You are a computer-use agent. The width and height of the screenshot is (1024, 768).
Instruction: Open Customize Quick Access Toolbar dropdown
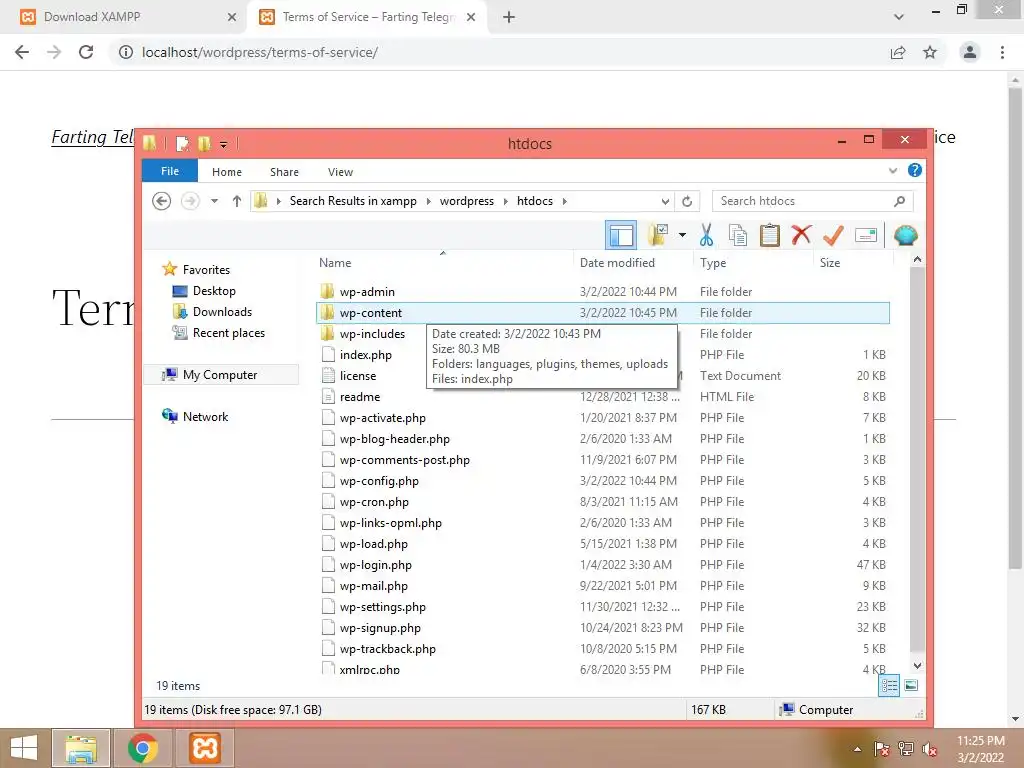223,144
